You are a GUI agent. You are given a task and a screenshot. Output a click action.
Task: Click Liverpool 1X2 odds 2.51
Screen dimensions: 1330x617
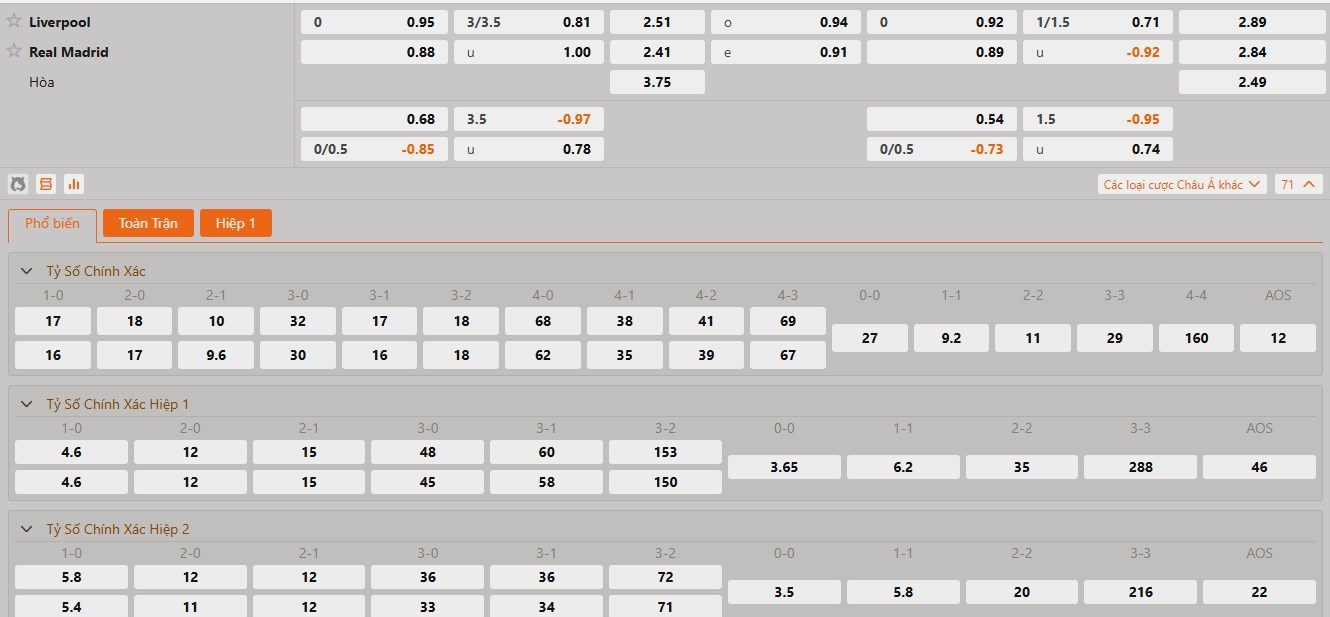click(657, 22)
